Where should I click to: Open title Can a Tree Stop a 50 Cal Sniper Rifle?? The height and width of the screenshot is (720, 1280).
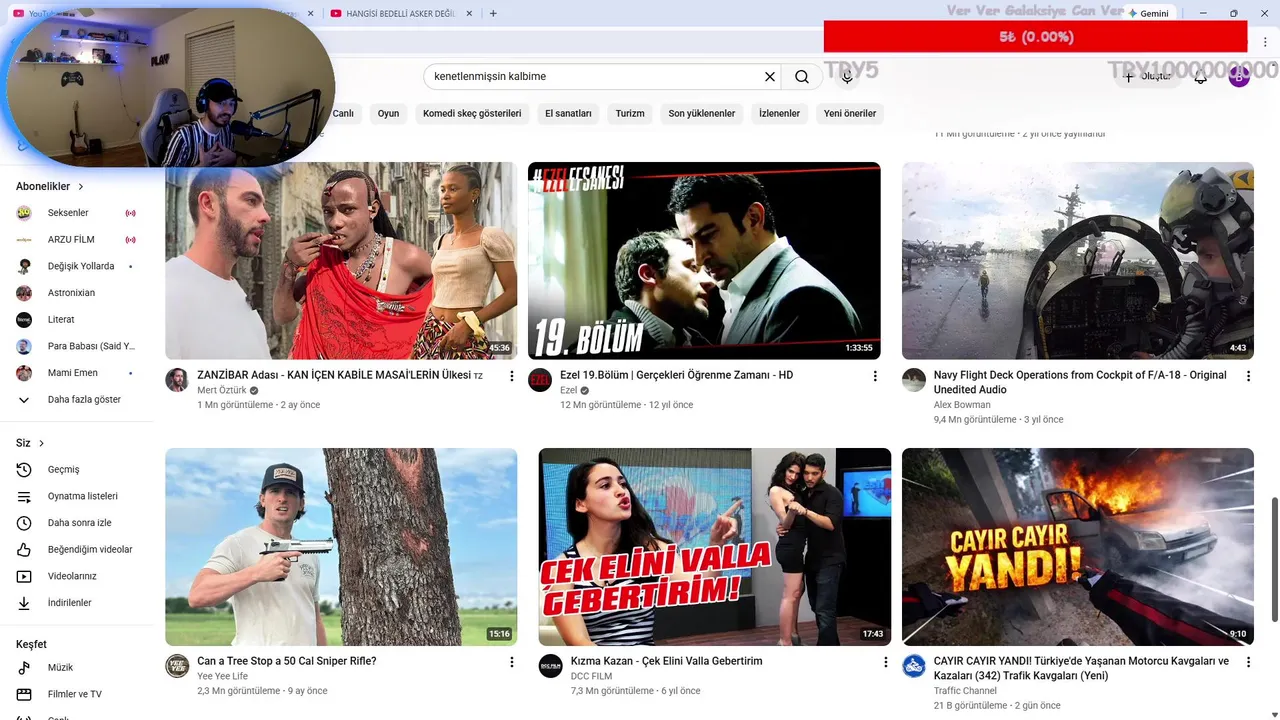(287, 661)
